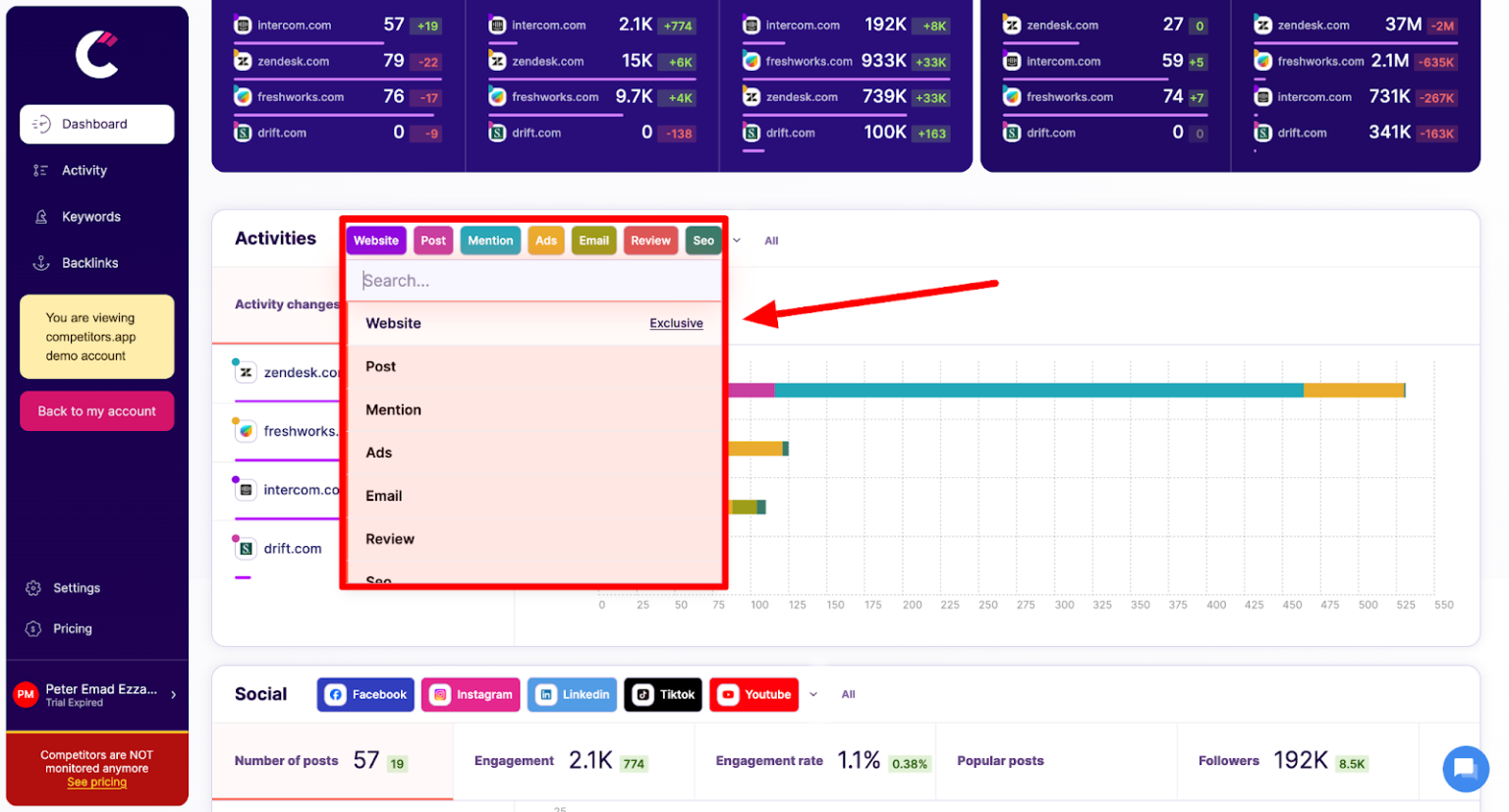Toggle the Email activity filter chip
The image size is (1509, 812).
(593, 240)
